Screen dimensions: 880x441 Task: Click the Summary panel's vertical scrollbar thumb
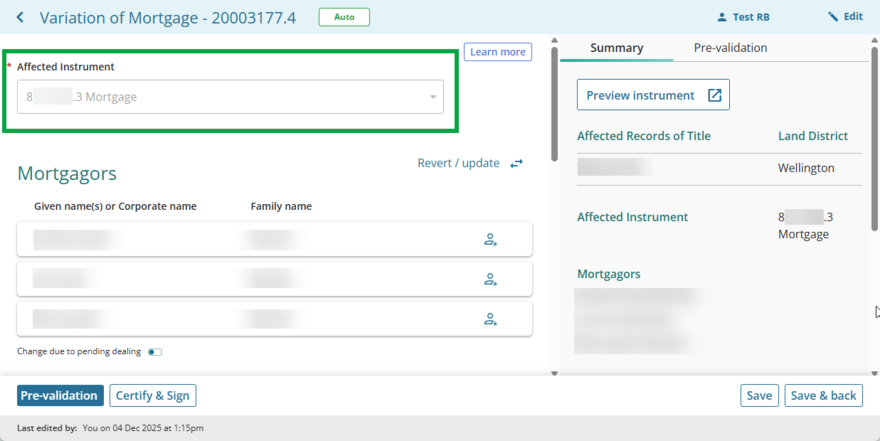(874, 139)
